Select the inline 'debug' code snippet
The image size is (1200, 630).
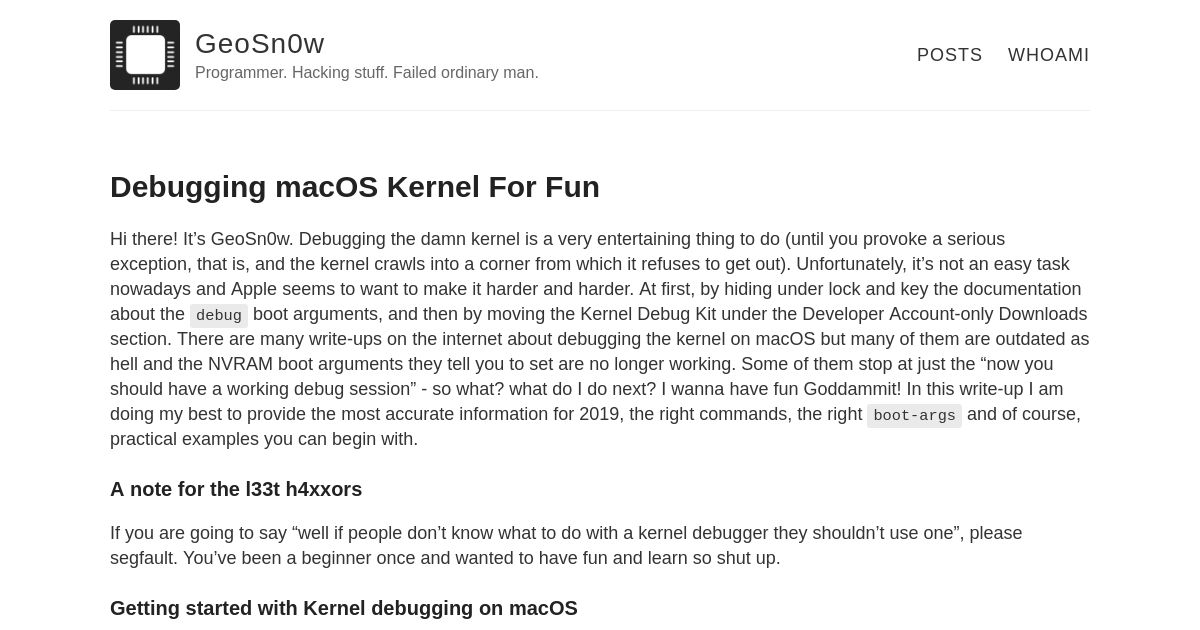pos(219,315)
